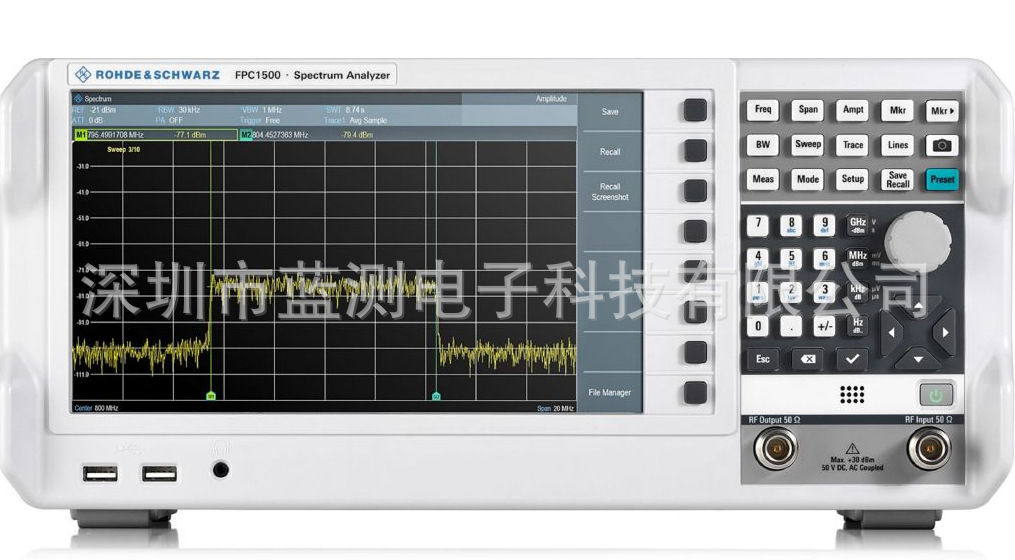Tap the File Manager softkey
This screenshot has width=1015, height=560.
coord(610,392)
